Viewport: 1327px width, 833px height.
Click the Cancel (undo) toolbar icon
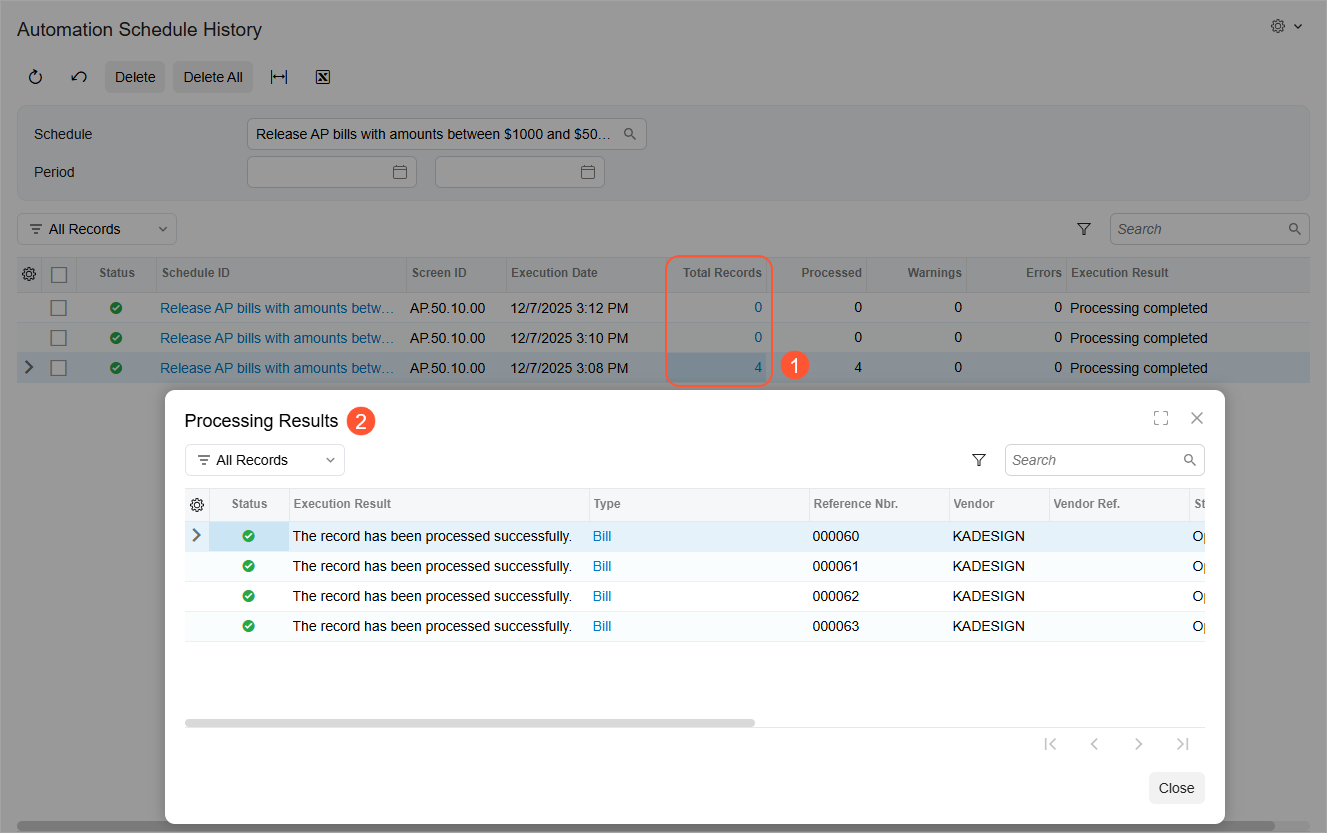pyautogui.click(x=79, y=76)
